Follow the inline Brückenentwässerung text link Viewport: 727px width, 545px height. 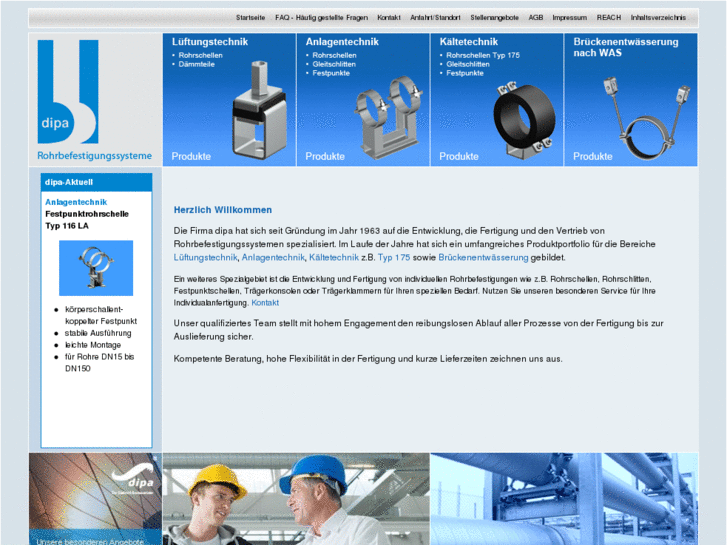483,257
